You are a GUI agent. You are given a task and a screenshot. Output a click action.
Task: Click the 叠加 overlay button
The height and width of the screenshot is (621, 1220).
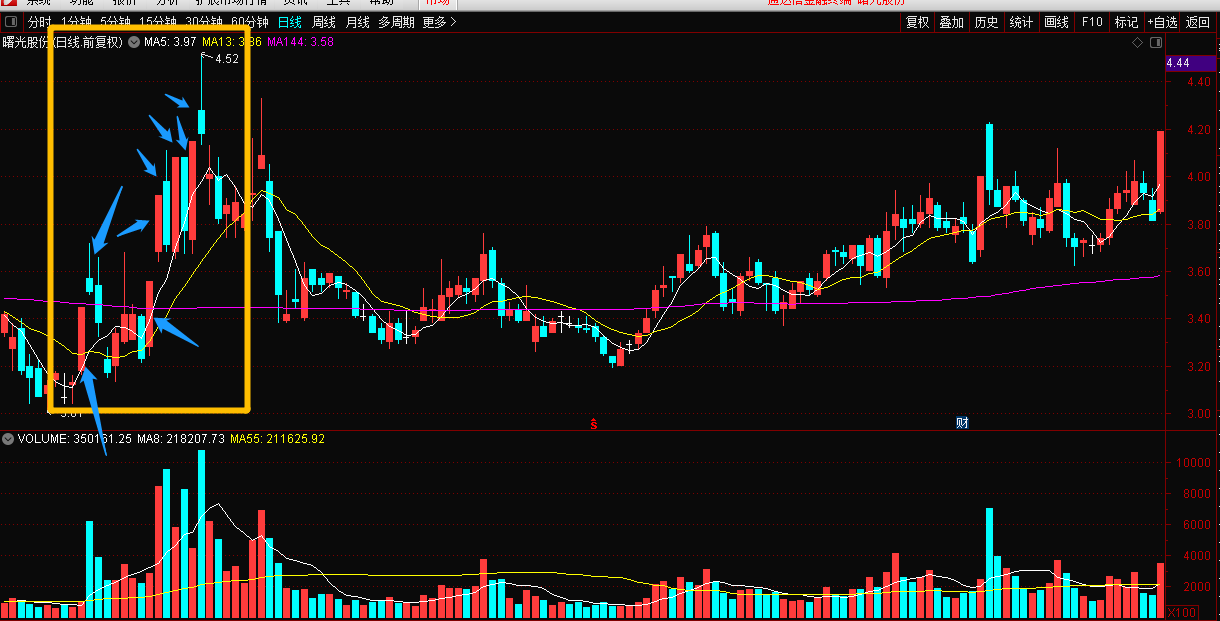pos(952,22)
